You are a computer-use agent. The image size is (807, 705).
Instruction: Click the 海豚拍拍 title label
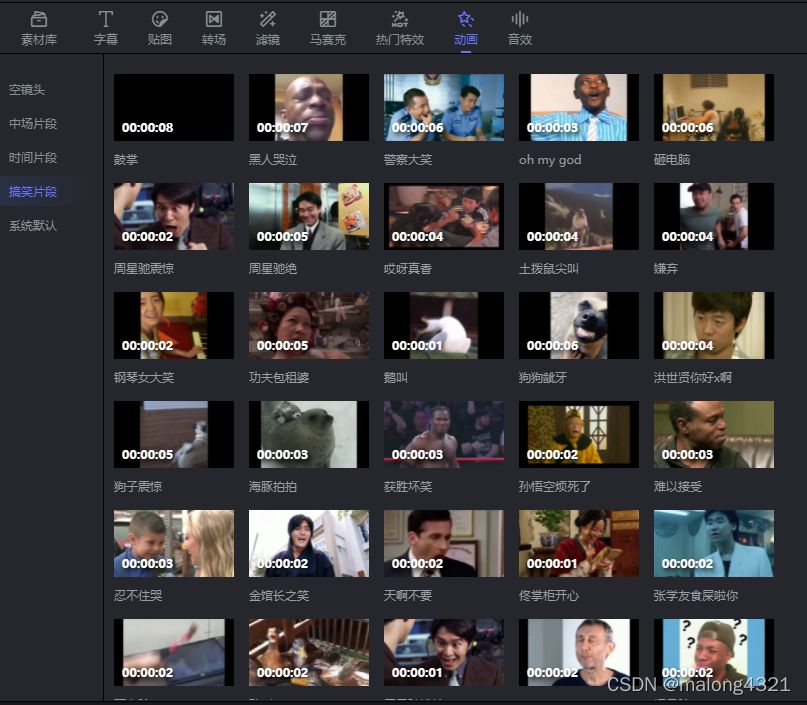(273, 487)
